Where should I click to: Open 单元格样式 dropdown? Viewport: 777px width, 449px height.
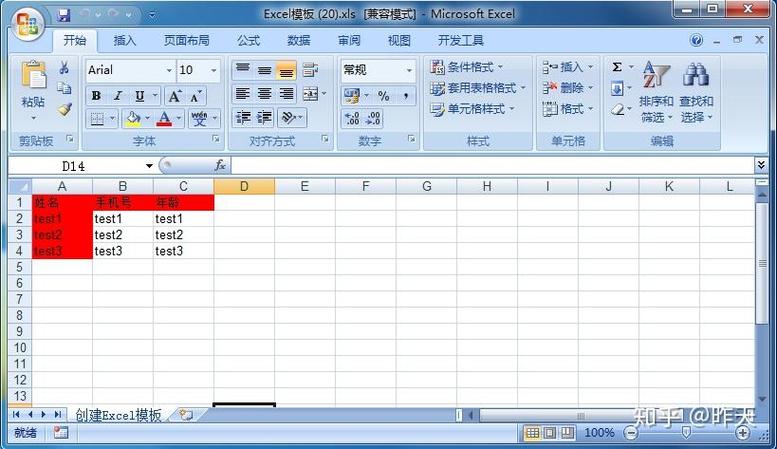472,109
